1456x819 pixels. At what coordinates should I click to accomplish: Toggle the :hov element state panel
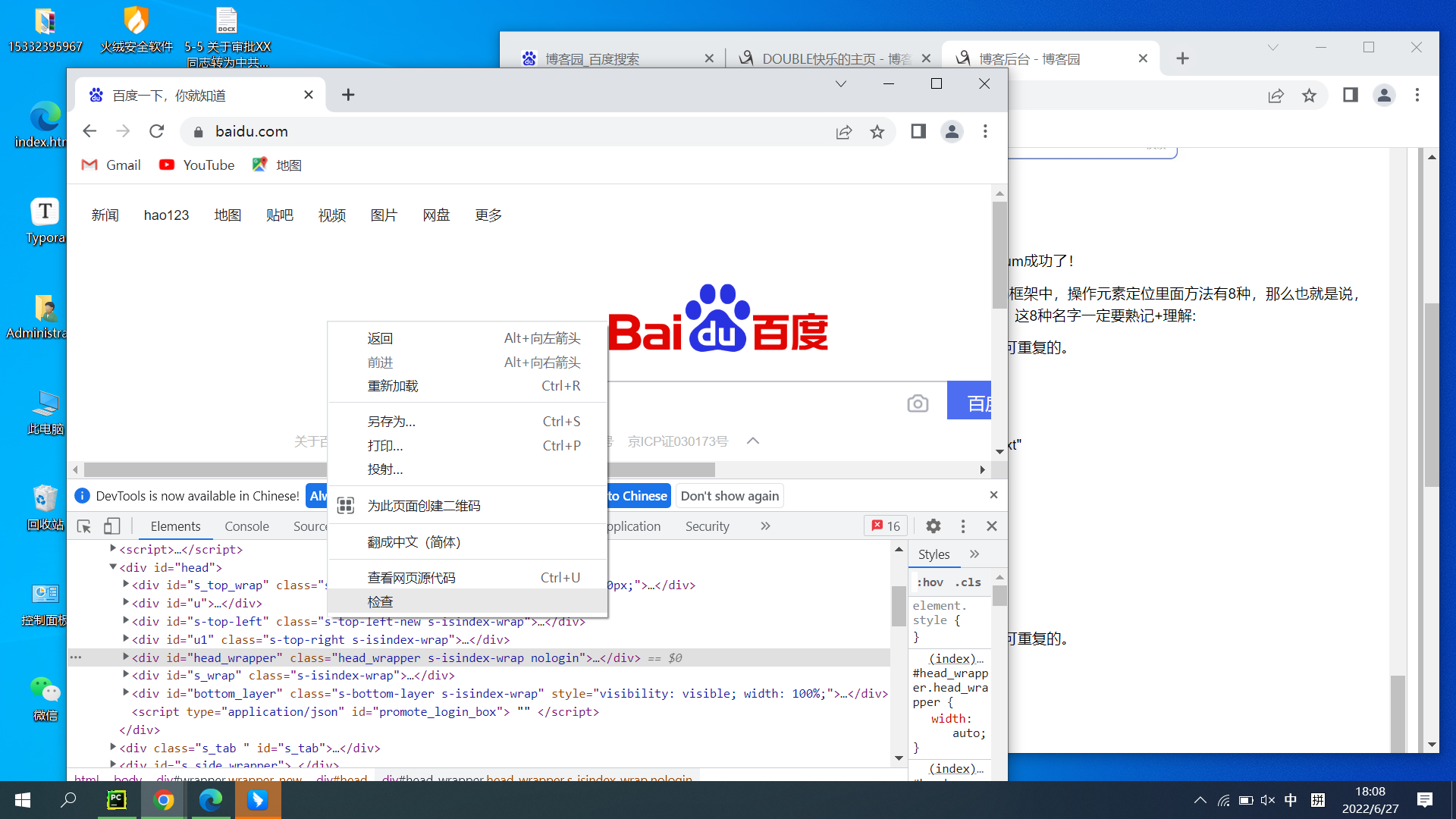coord(930,582)
